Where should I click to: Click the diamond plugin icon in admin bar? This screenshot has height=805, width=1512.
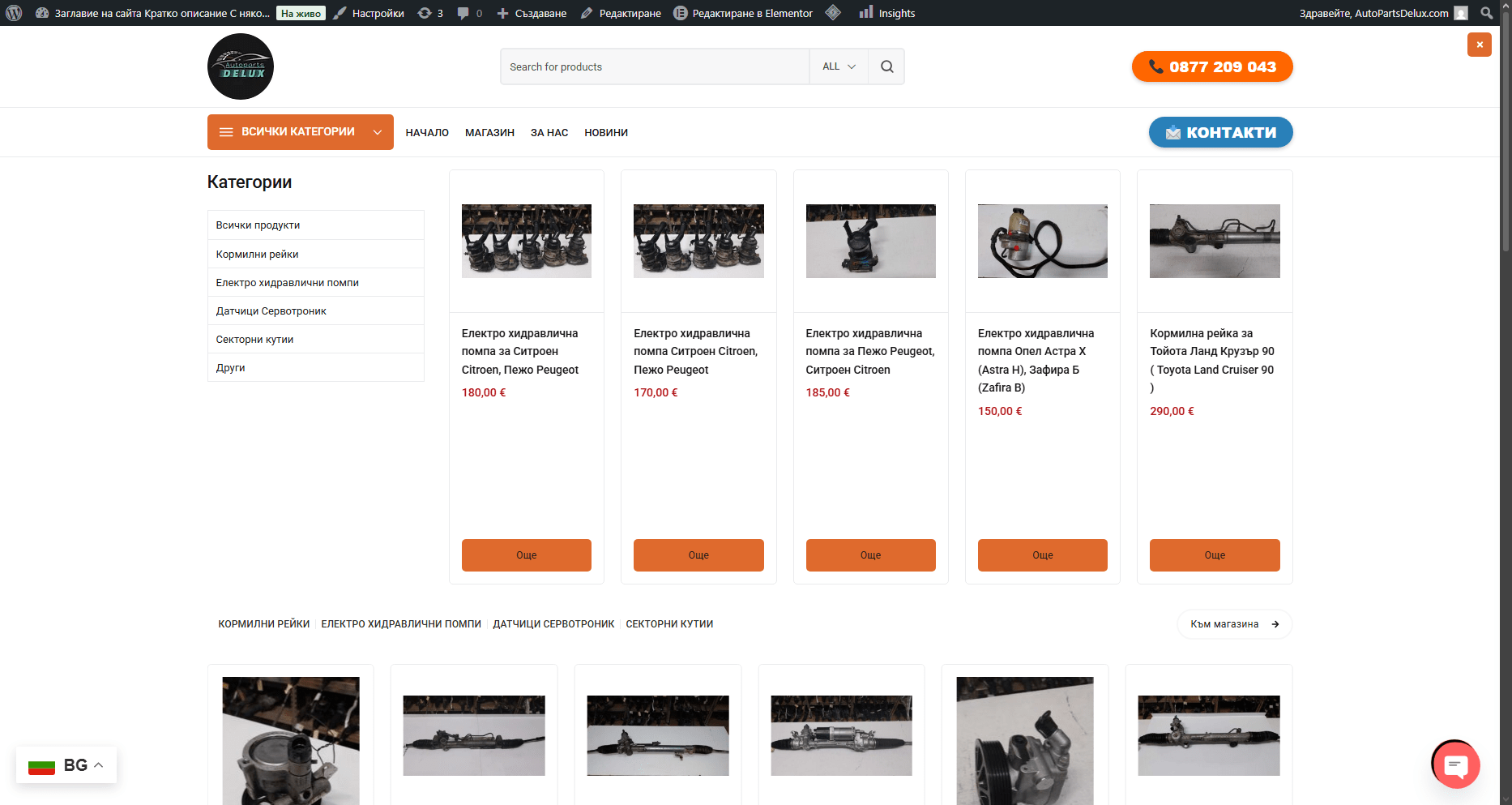click(832, 12)
